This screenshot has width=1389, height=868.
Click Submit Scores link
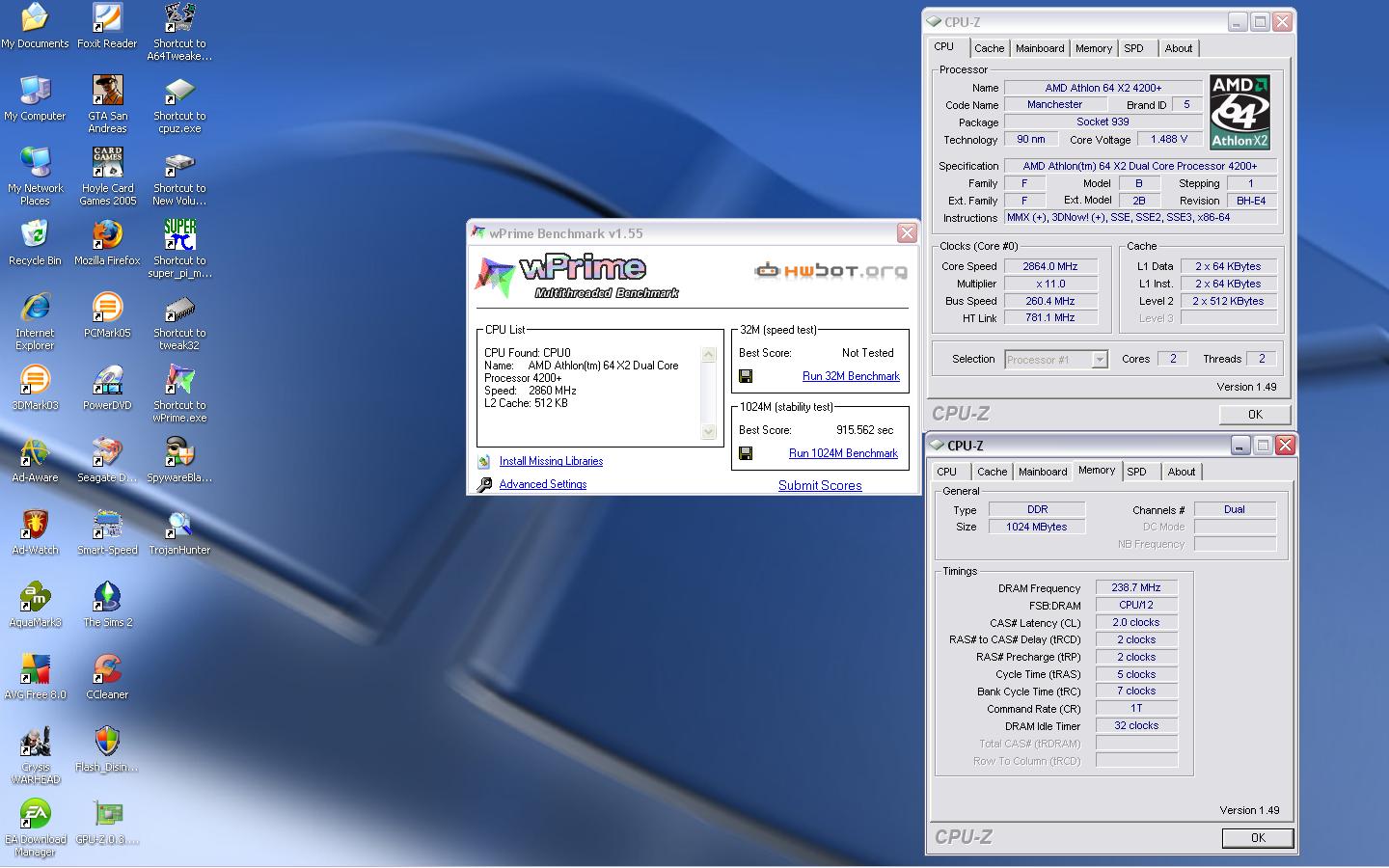[820, 485]
